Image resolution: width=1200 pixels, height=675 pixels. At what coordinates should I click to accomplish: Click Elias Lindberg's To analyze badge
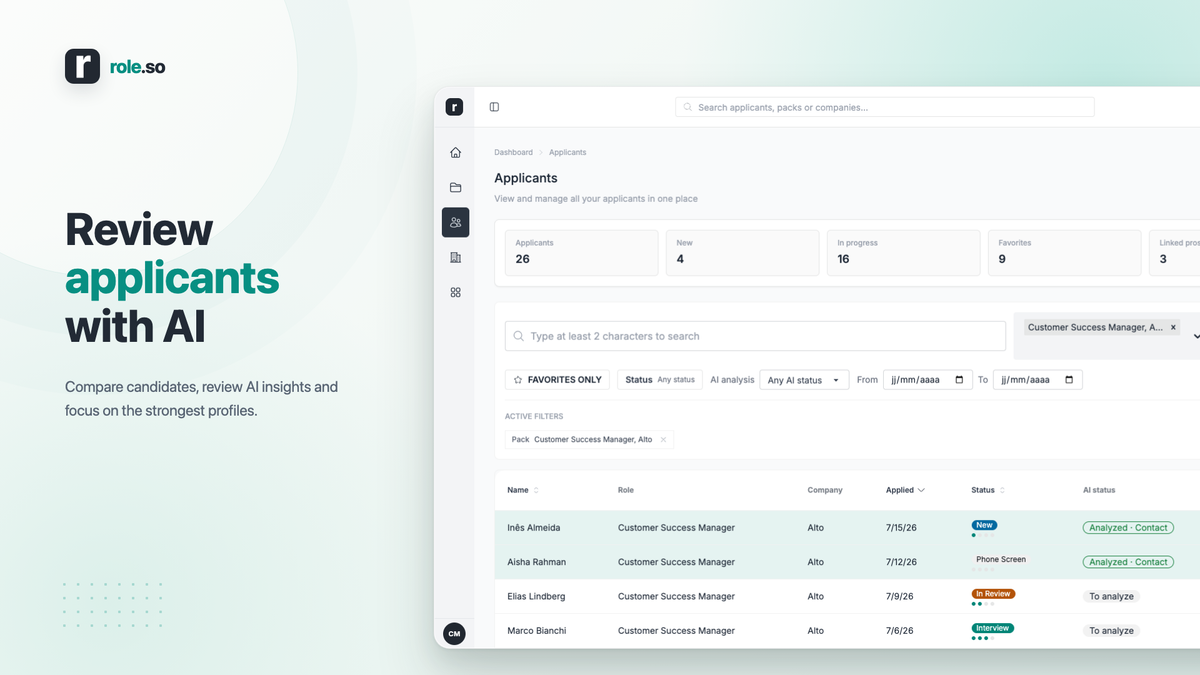pyautogui.click(x=1112, y=596)
